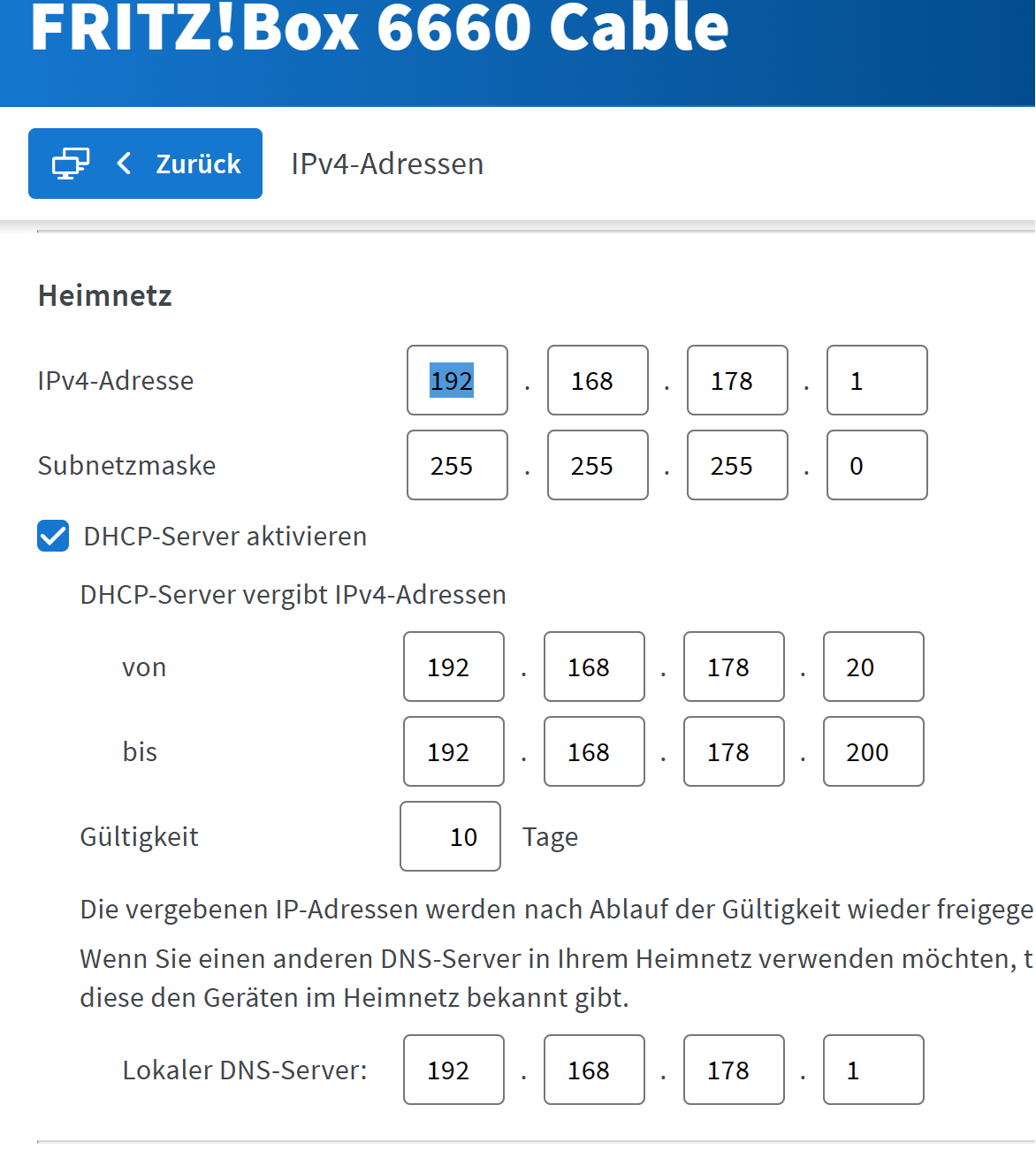
Task: Disable the DHCP-Server aktivieren checkbox
Action: 53,537
